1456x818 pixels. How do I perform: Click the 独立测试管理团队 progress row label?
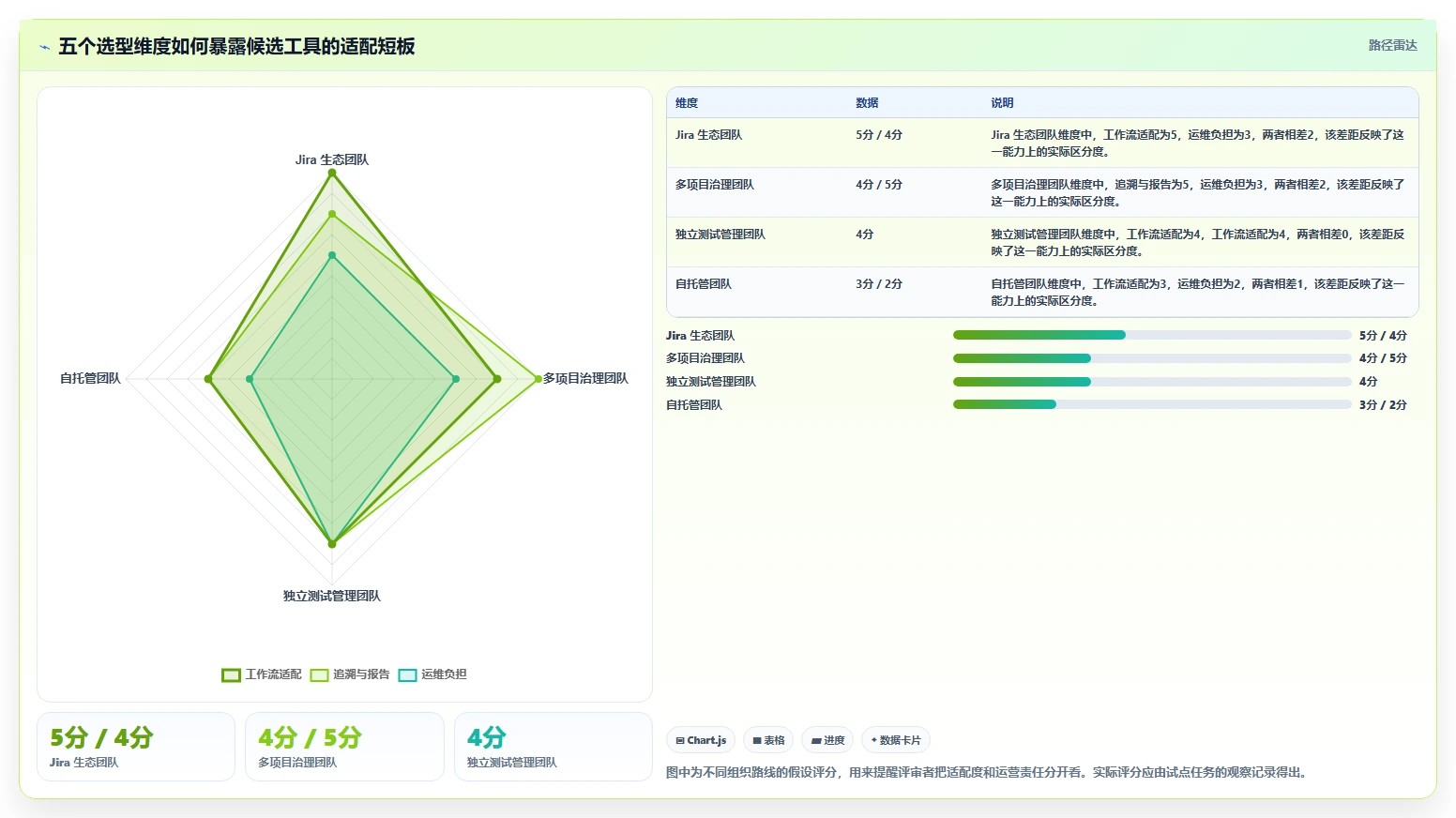(711, 382)
